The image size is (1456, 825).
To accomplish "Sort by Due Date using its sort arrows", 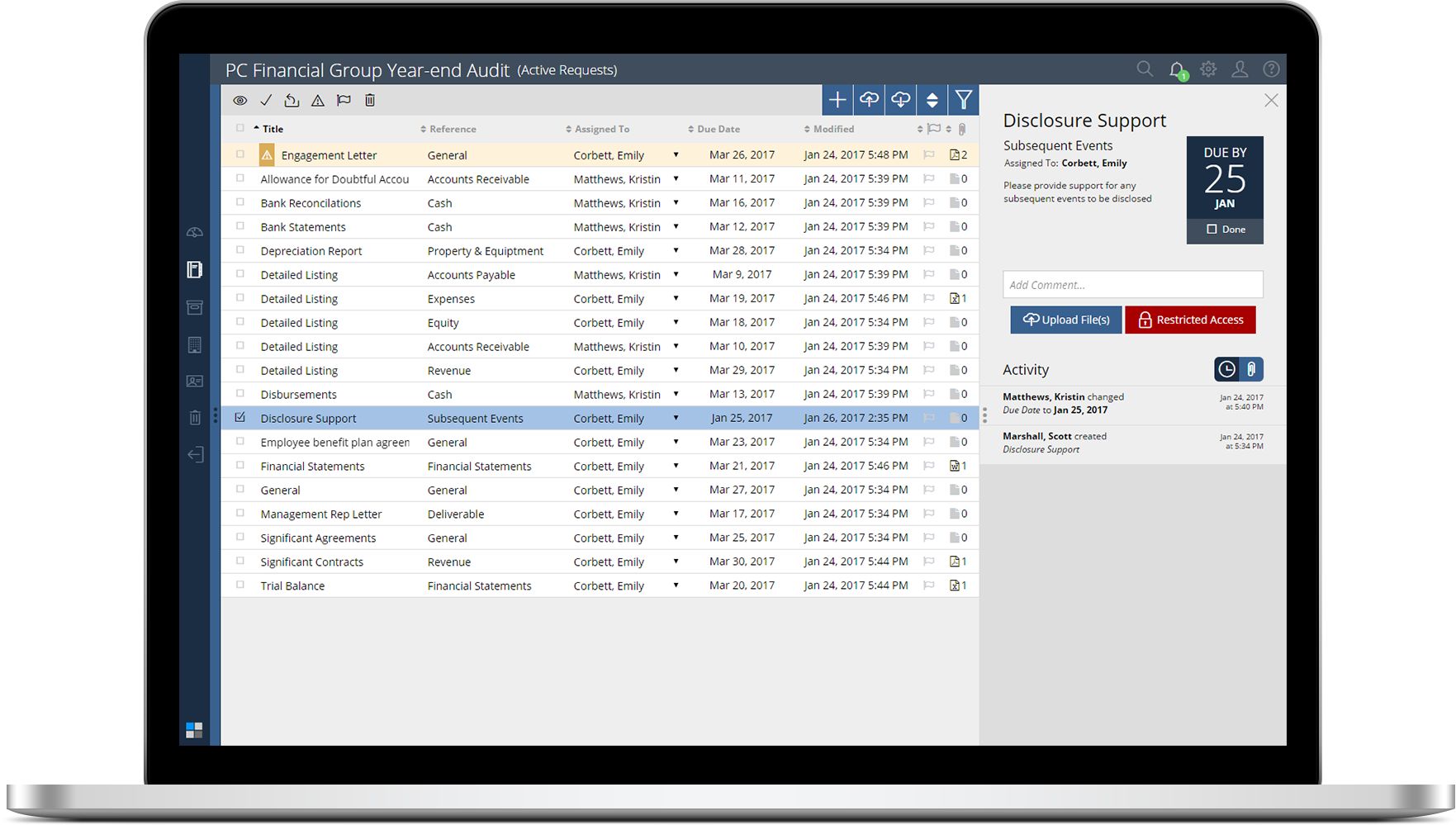I will click(x=690, y=129).
